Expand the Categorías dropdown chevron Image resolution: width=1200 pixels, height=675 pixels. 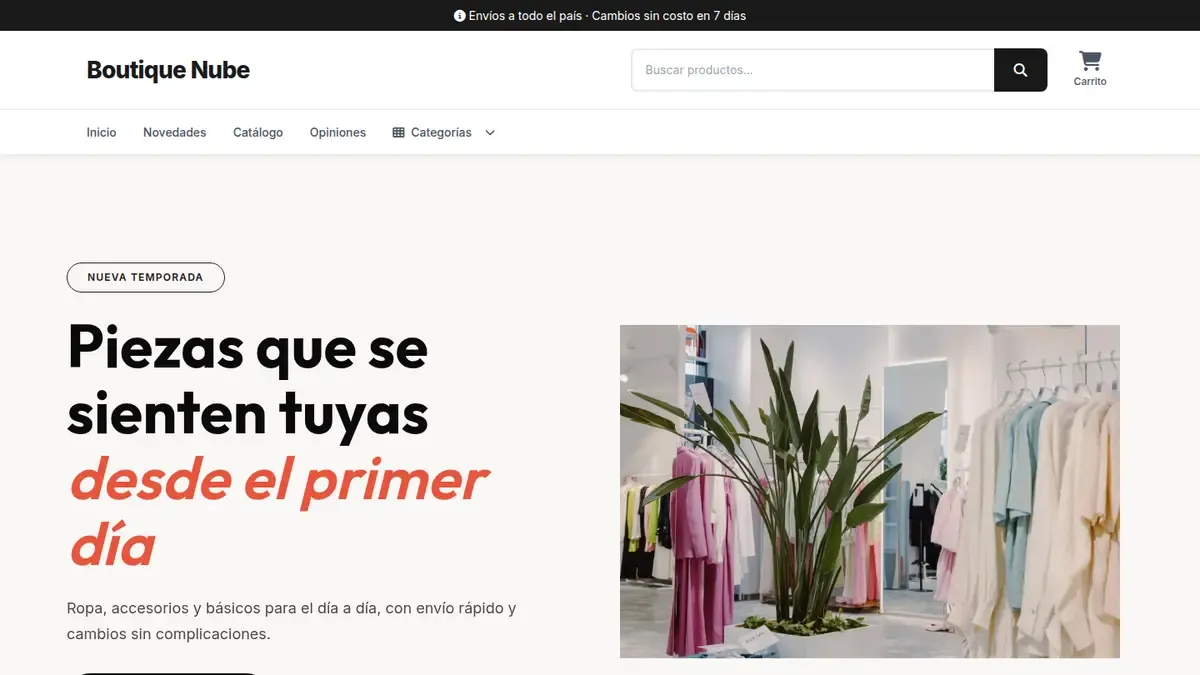coord(490,132)
